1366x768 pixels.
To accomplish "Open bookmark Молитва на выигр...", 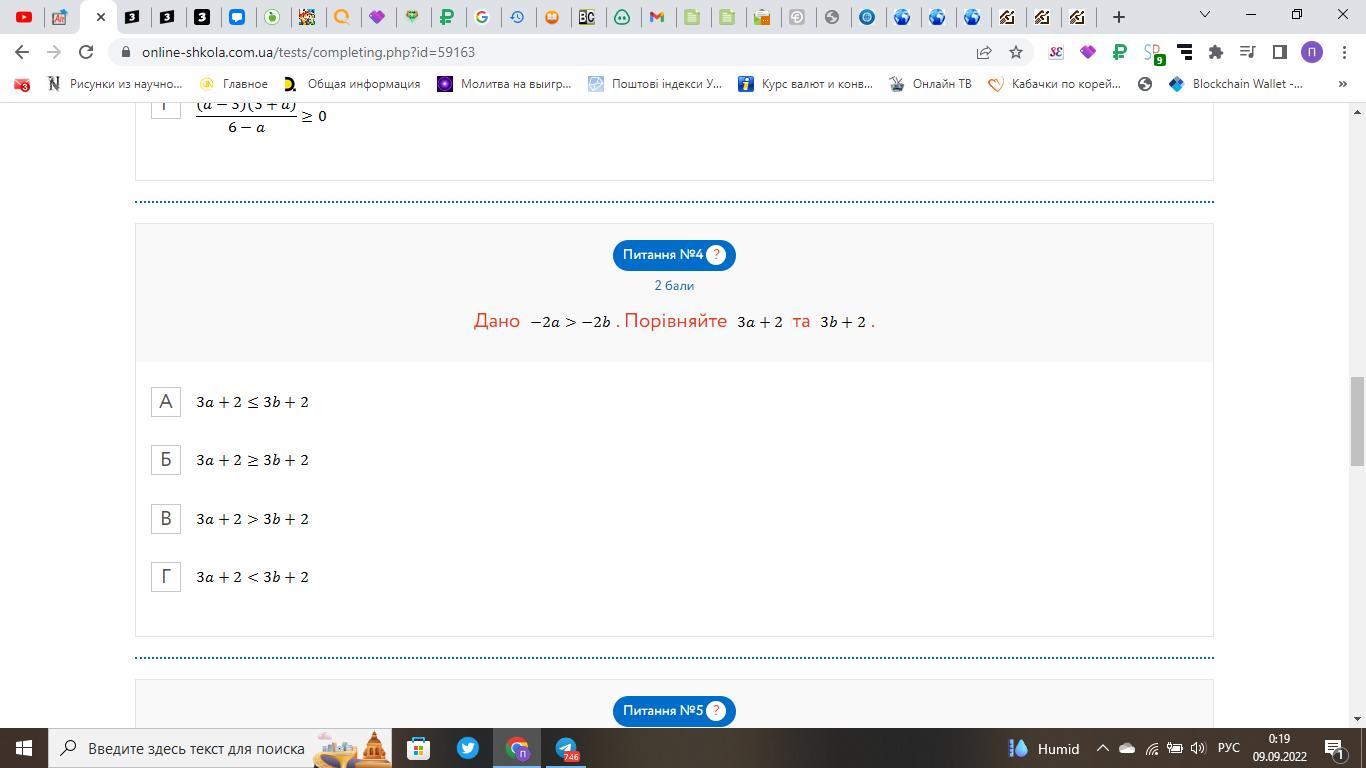I will point(504,84).
